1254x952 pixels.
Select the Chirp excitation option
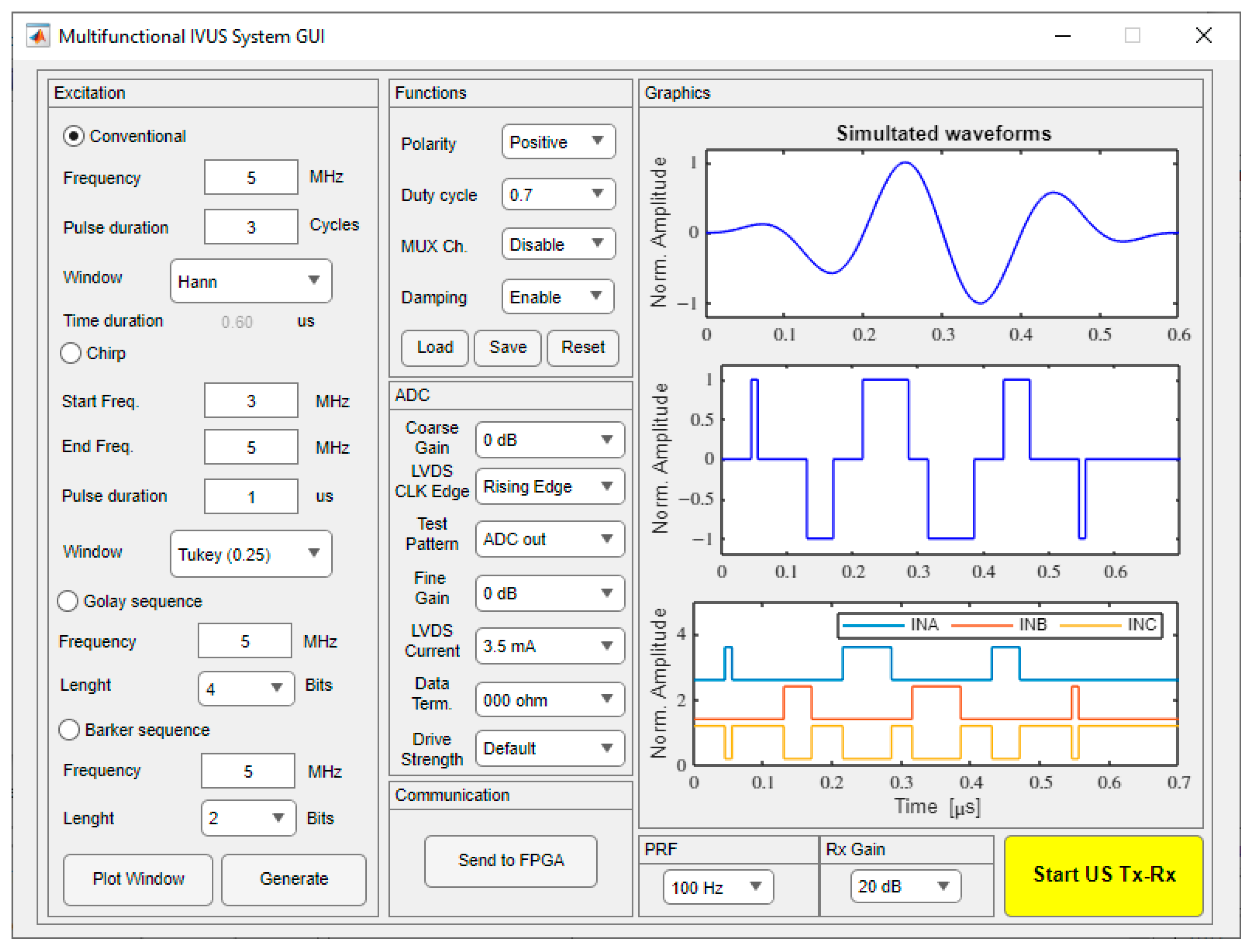point(71,353)
